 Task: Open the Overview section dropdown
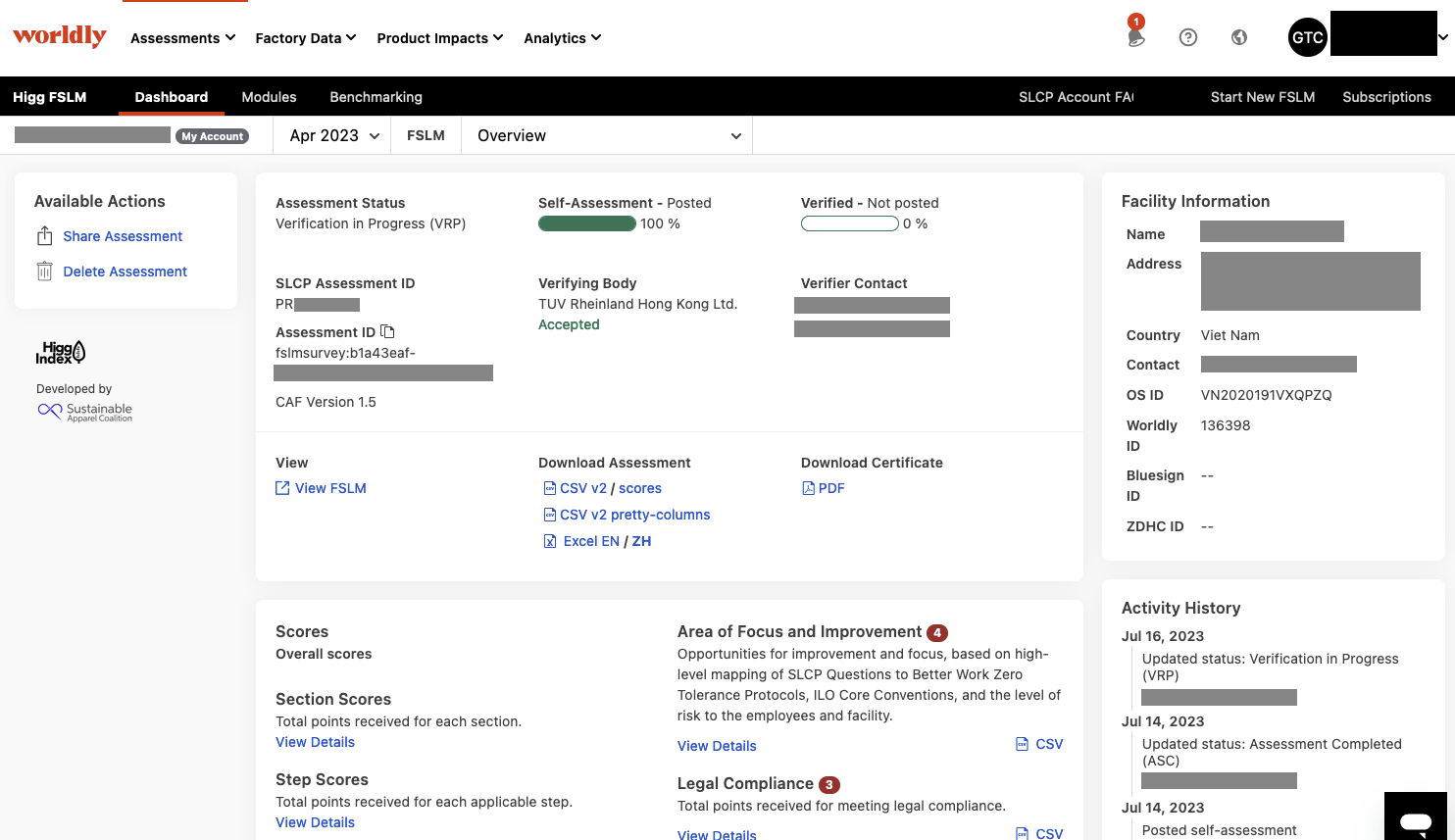click(607, 135)
